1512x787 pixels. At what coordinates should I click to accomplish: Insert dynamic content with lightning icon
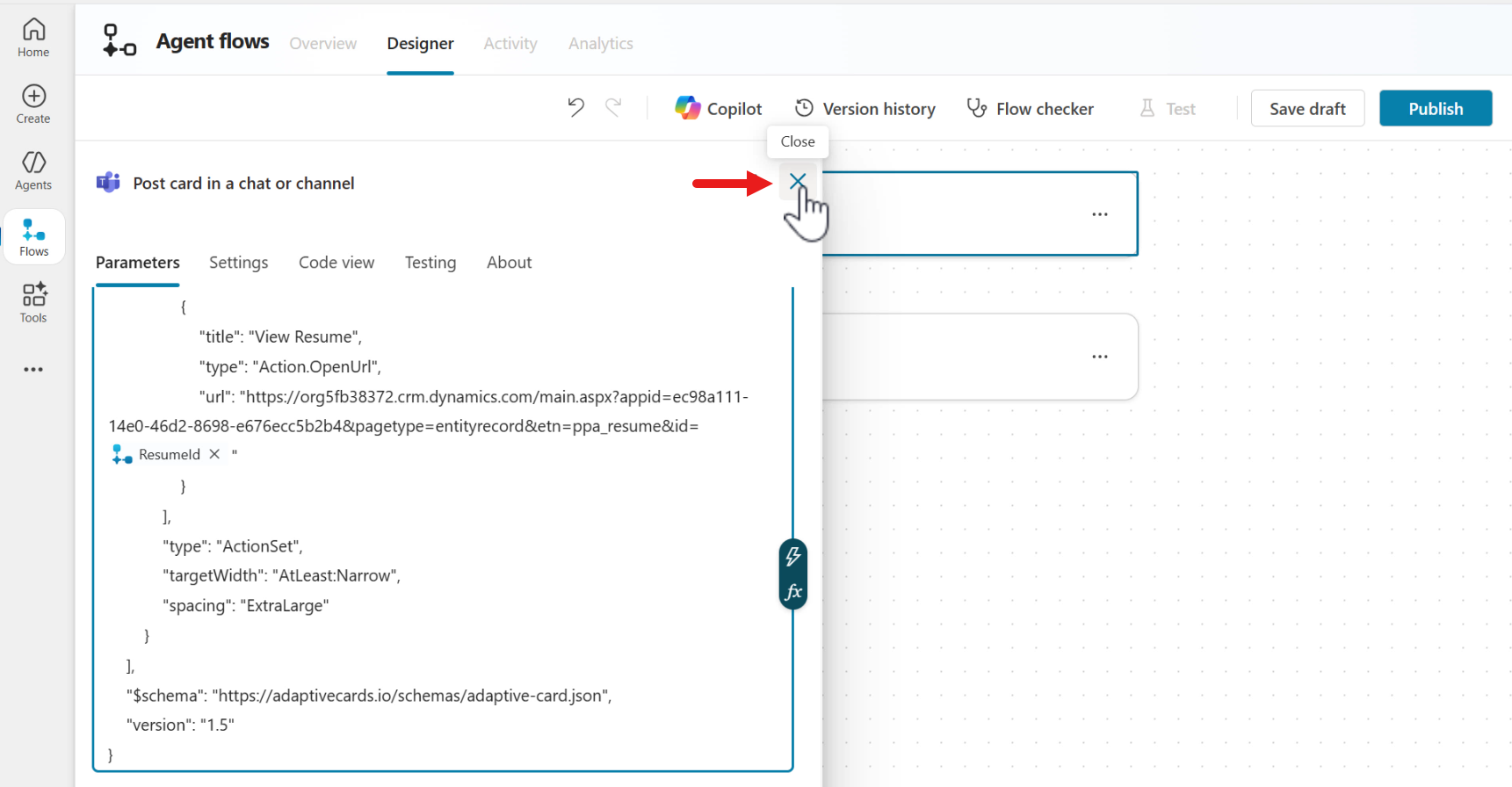pyautogui.click(x=793, y=557)
